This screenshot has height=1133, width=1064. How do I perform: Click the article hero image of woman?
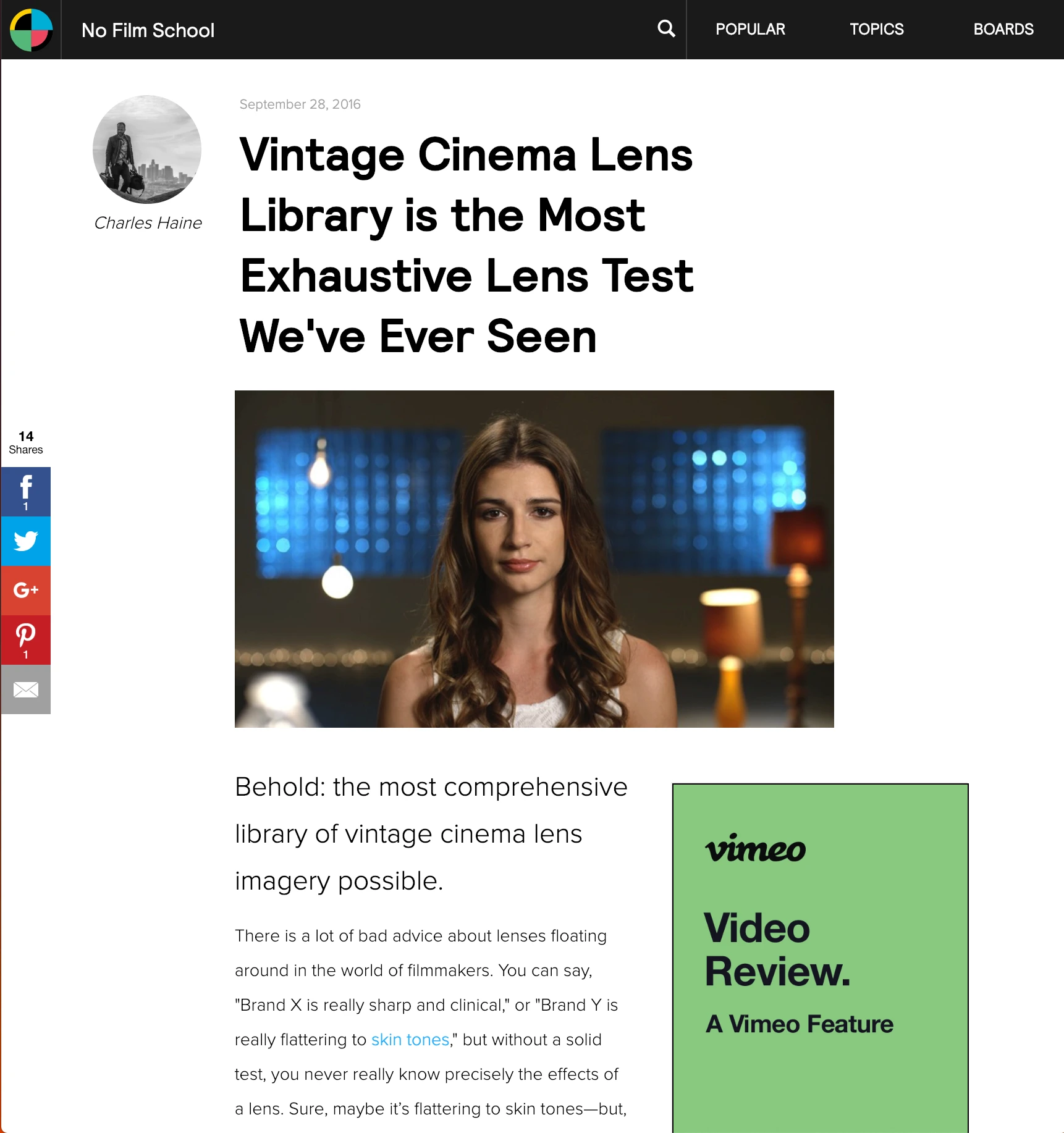534,559
